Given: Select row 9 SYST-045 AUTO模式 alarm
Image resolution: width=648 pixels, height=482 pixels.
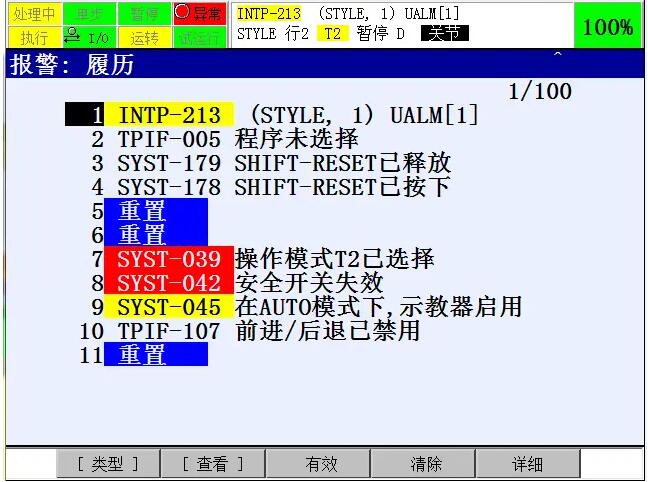Looking at the screenshot, I should (306, 307).
